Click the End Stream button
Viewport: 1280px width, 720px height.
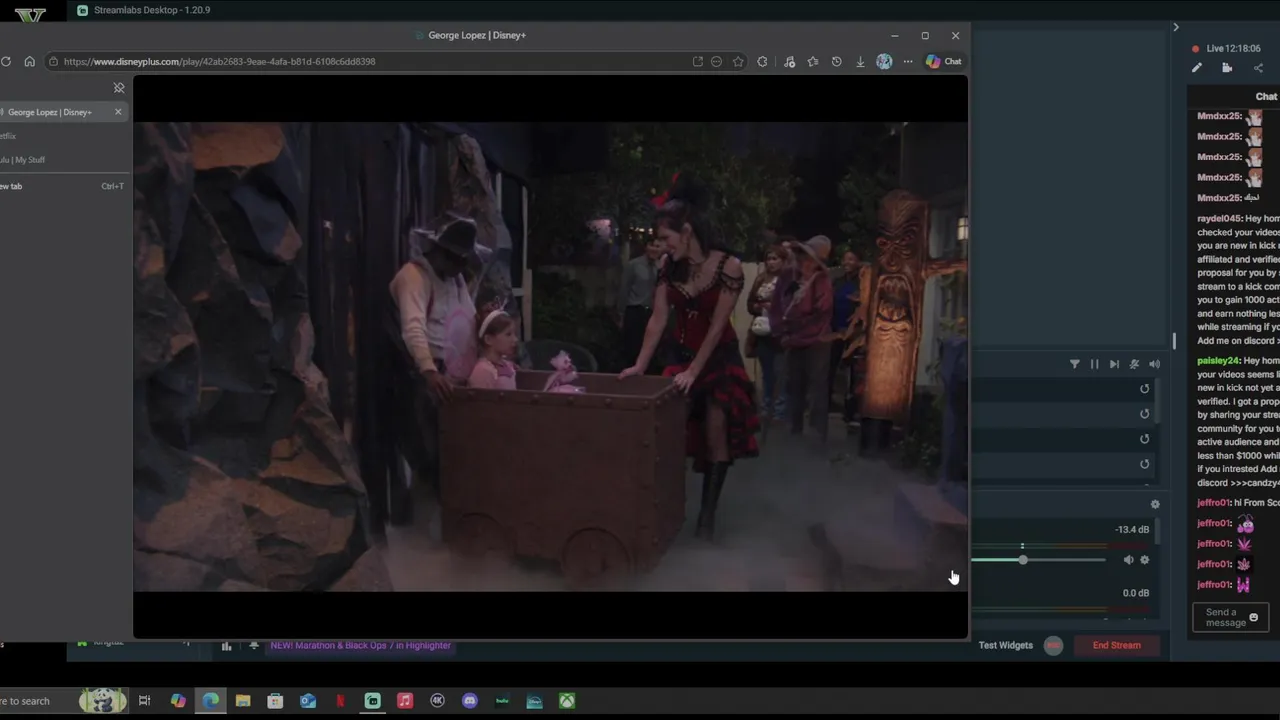[x=1117, y=646]
